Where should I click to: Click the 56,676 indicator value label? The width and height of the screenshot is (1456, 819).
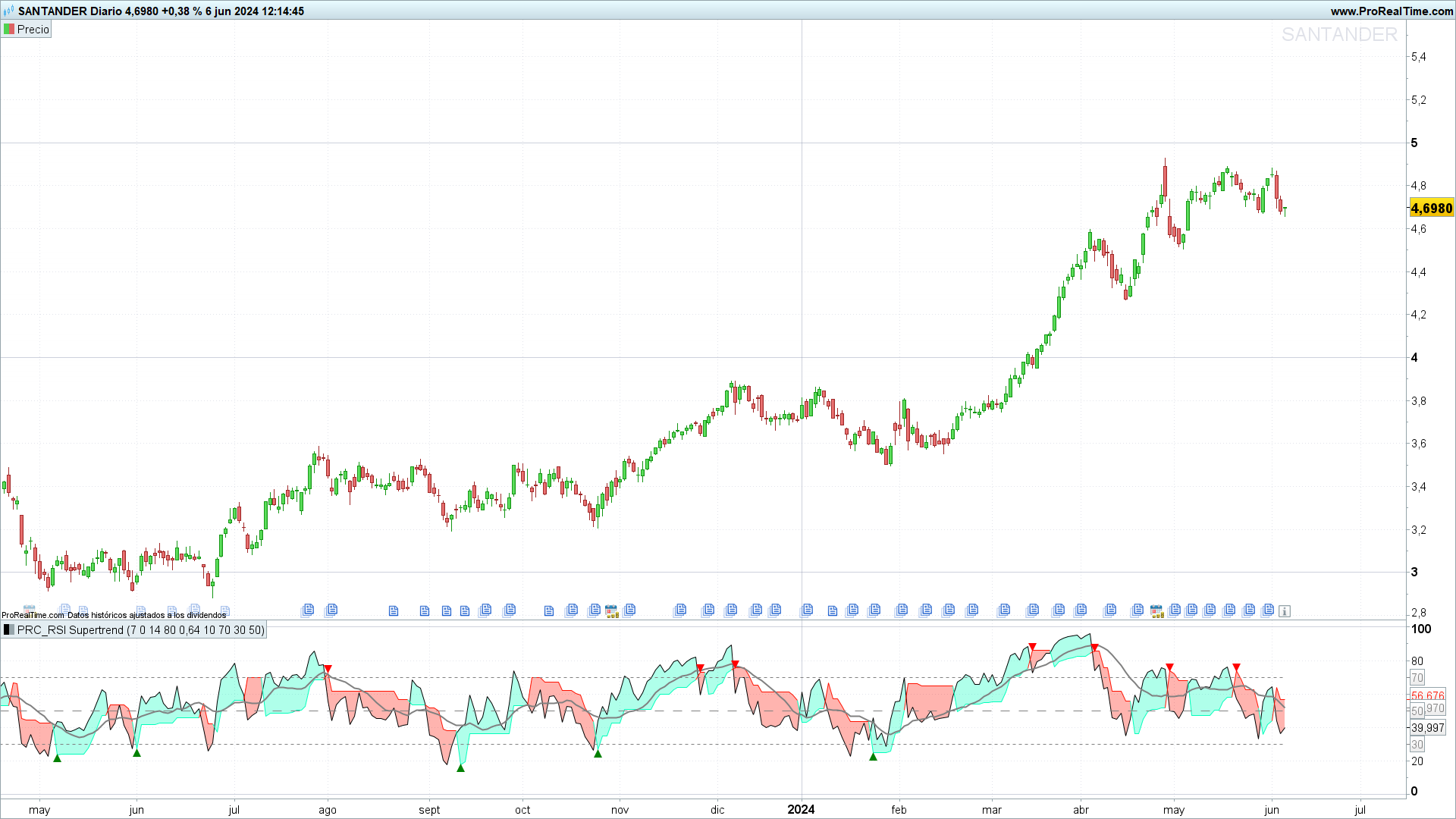pos(1427,695)
